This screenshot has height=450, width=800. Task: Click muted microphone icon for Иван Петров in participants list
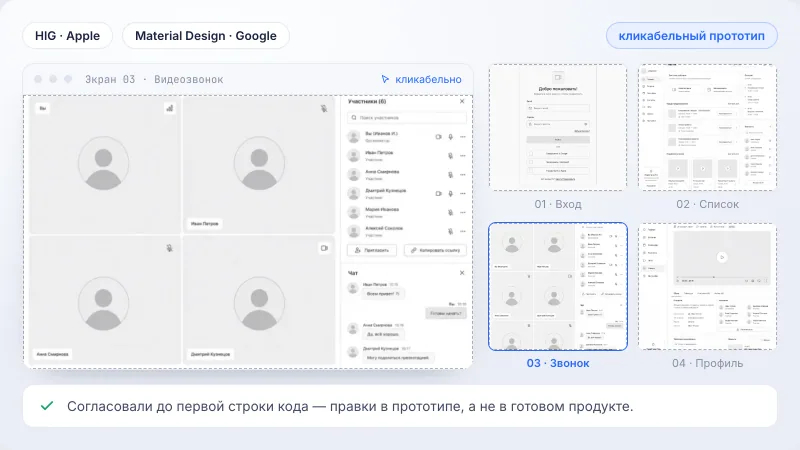pyautogui.click(x=451, y=156)
